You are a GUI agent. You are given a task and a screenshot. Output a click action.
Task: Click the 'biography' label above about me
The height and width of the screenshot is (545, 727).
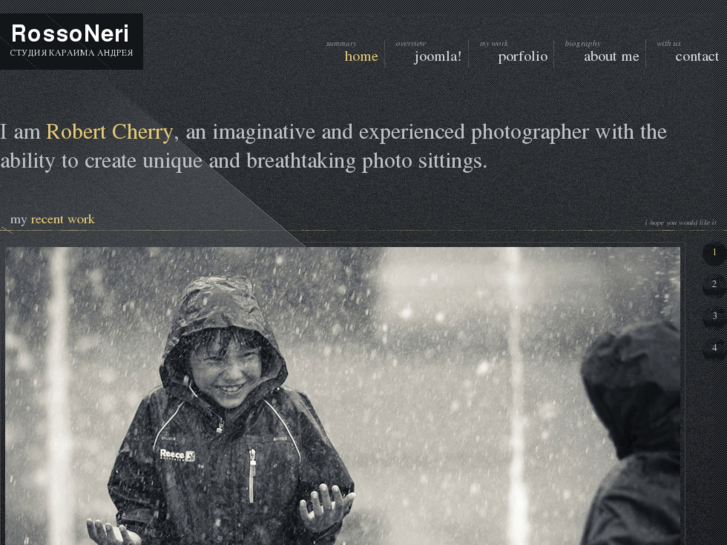click(x=583, y=44)
